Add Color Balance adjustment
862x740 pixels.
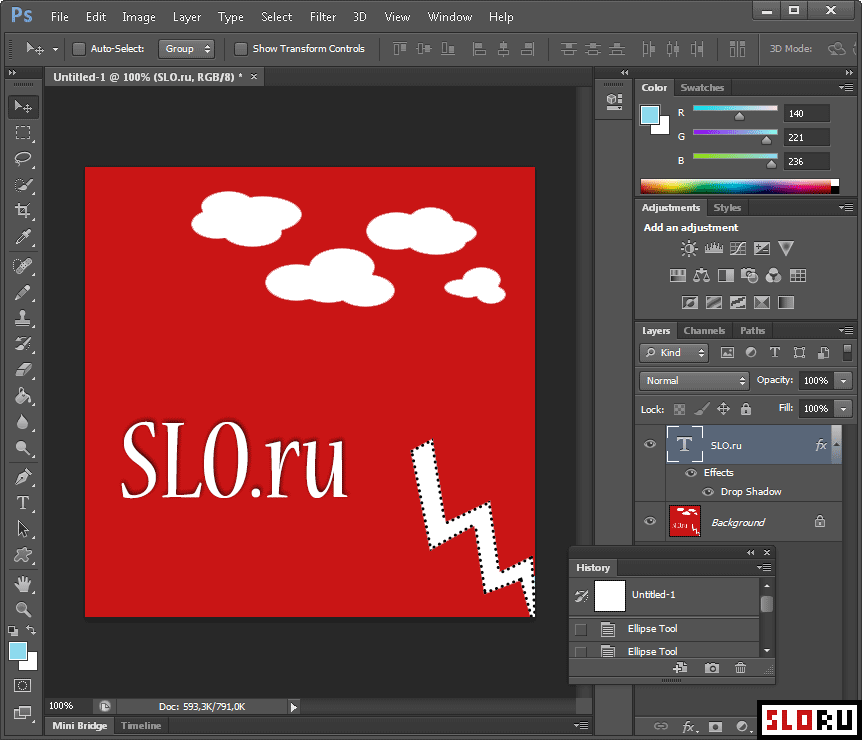coord(701,275)
